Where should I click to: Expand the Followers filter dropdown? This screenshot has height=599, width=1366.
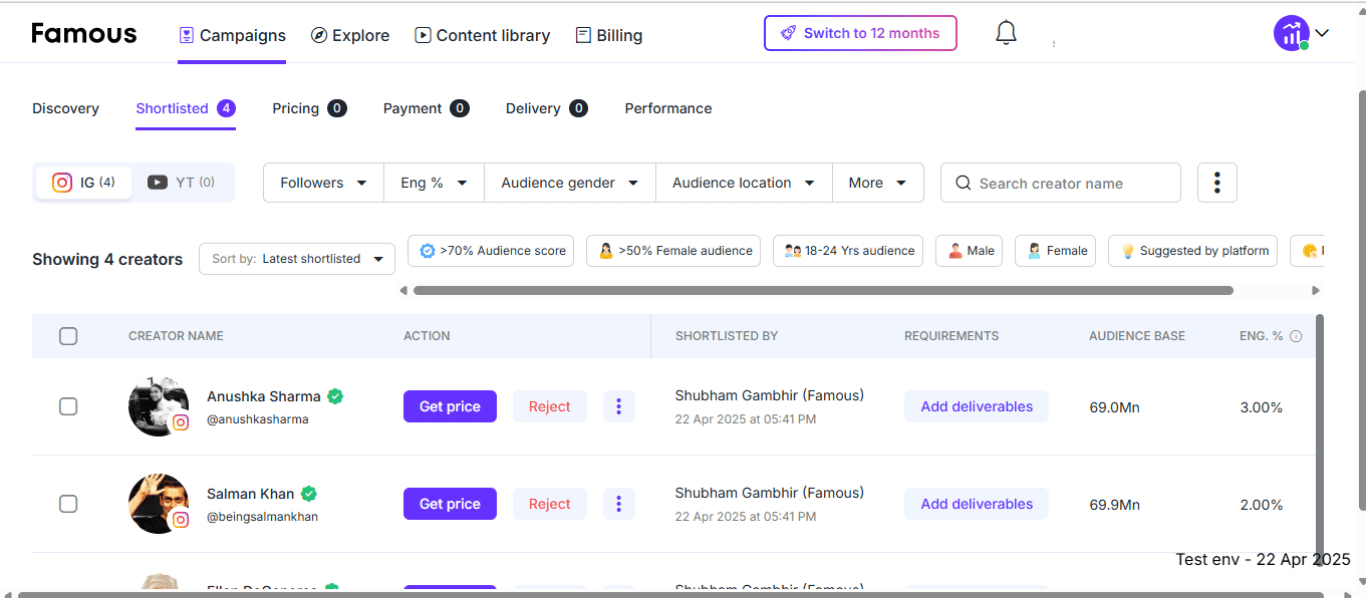(x=324, y=183)
